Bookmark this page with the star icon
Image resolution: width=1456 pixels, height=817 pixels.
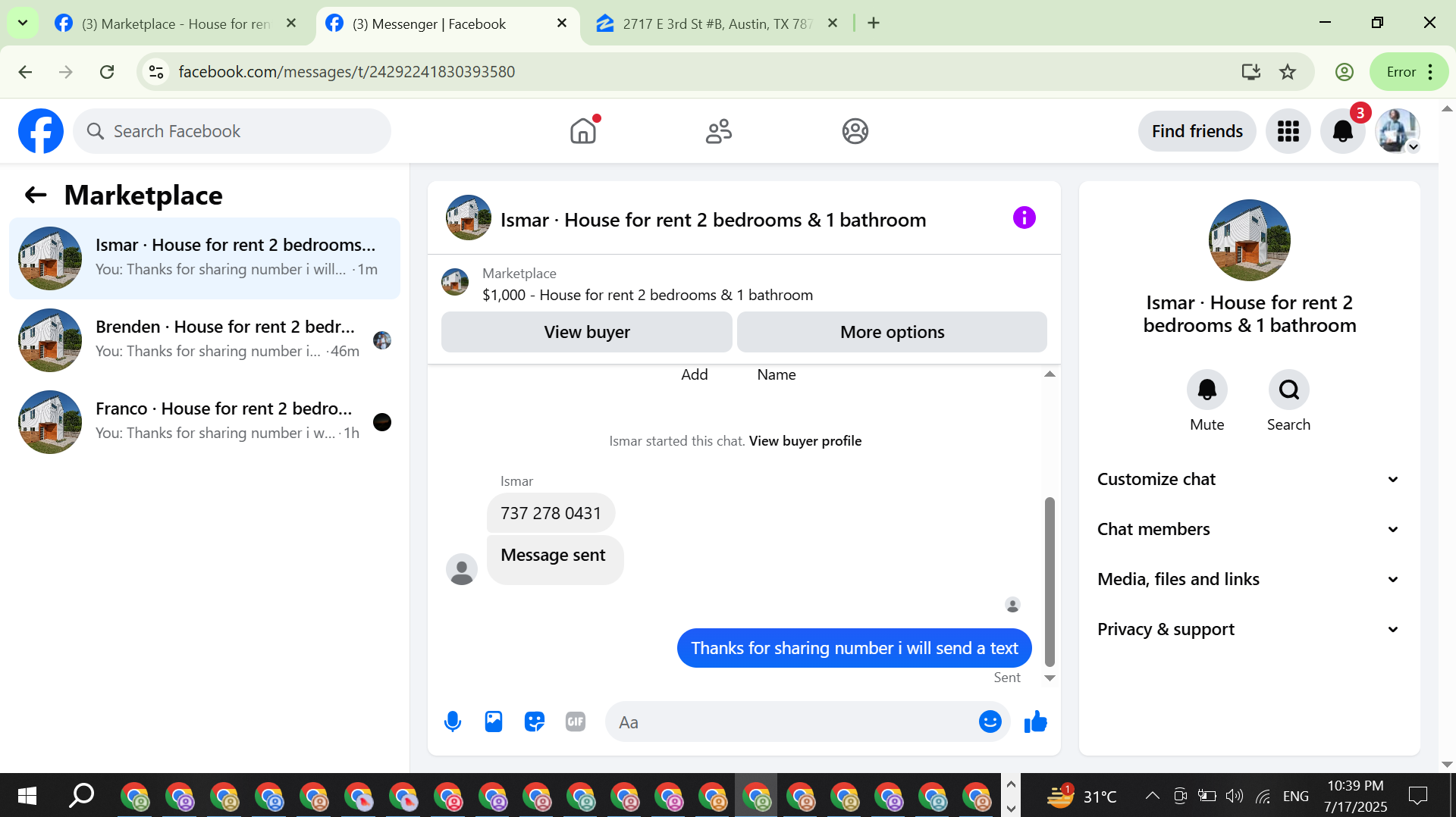[1288, 72]
